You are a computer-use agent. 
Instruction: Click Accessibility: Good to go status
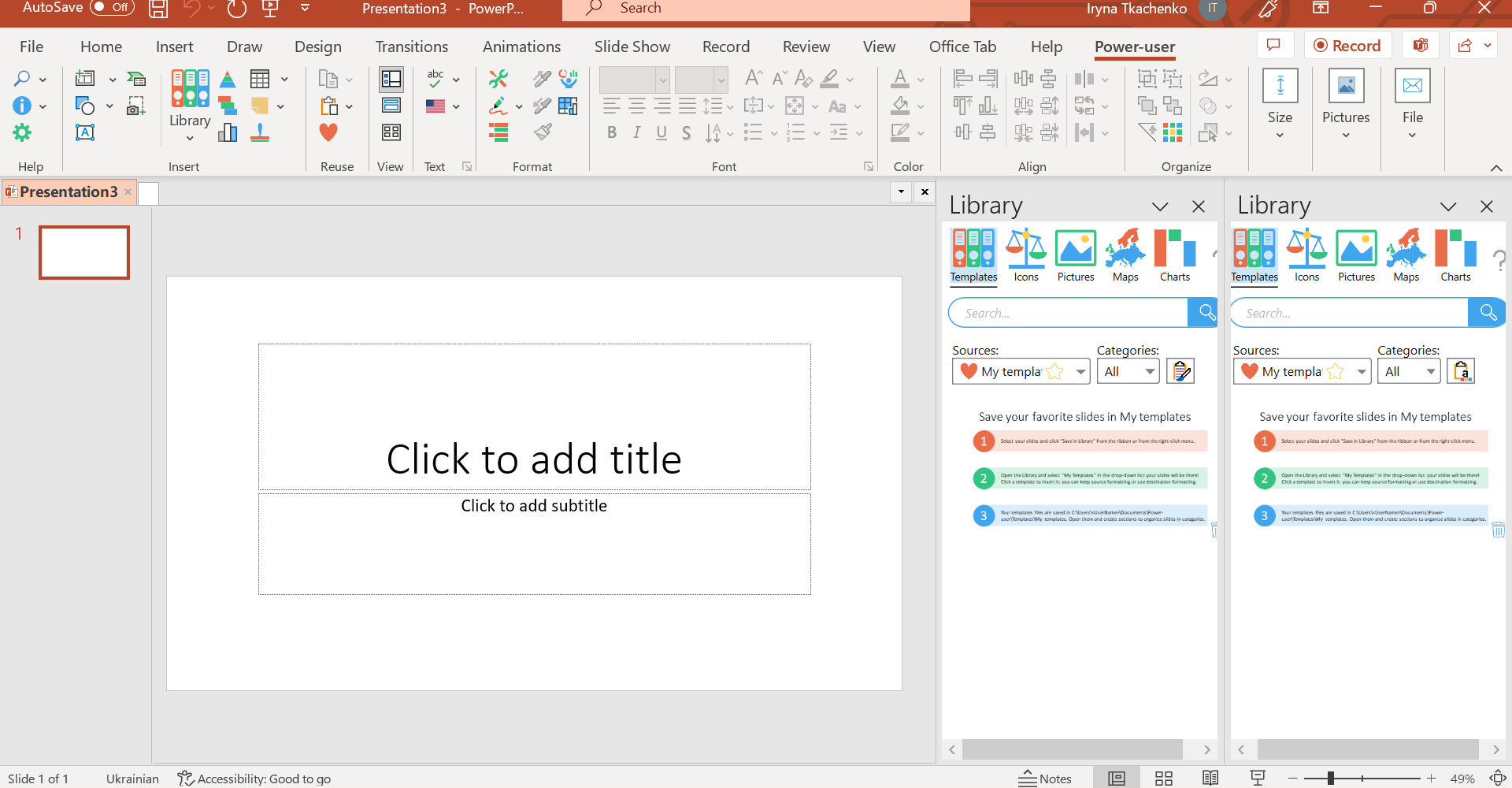click(x=254, y=779)
